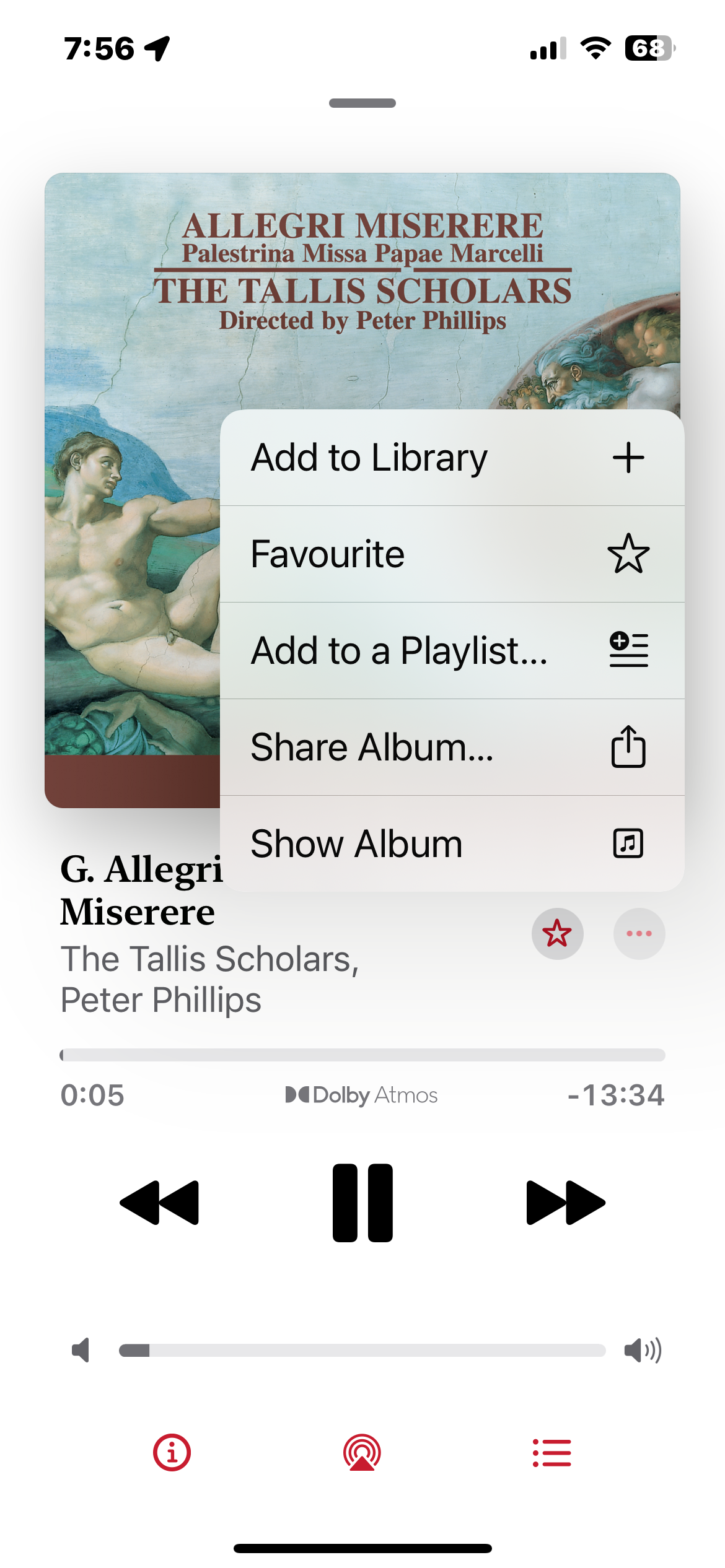Screen dimensions: 725x1568
Task: Collapse the player using the top grabber handle
Action: [x=362, y=103]
